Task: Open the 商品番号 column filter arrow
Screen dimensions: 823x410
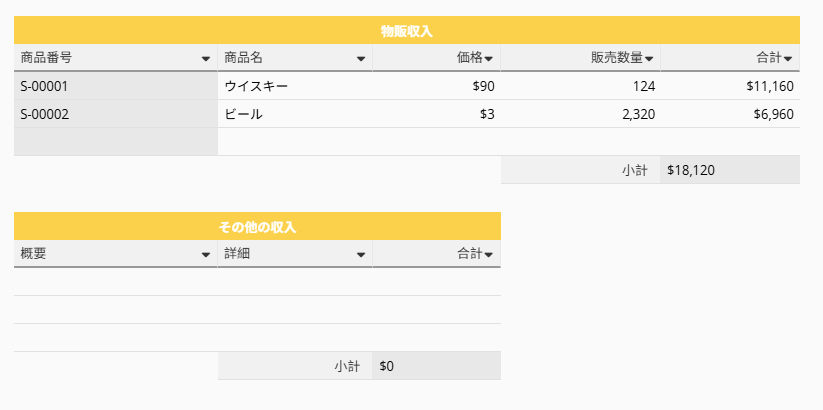Action: [206, 59]
